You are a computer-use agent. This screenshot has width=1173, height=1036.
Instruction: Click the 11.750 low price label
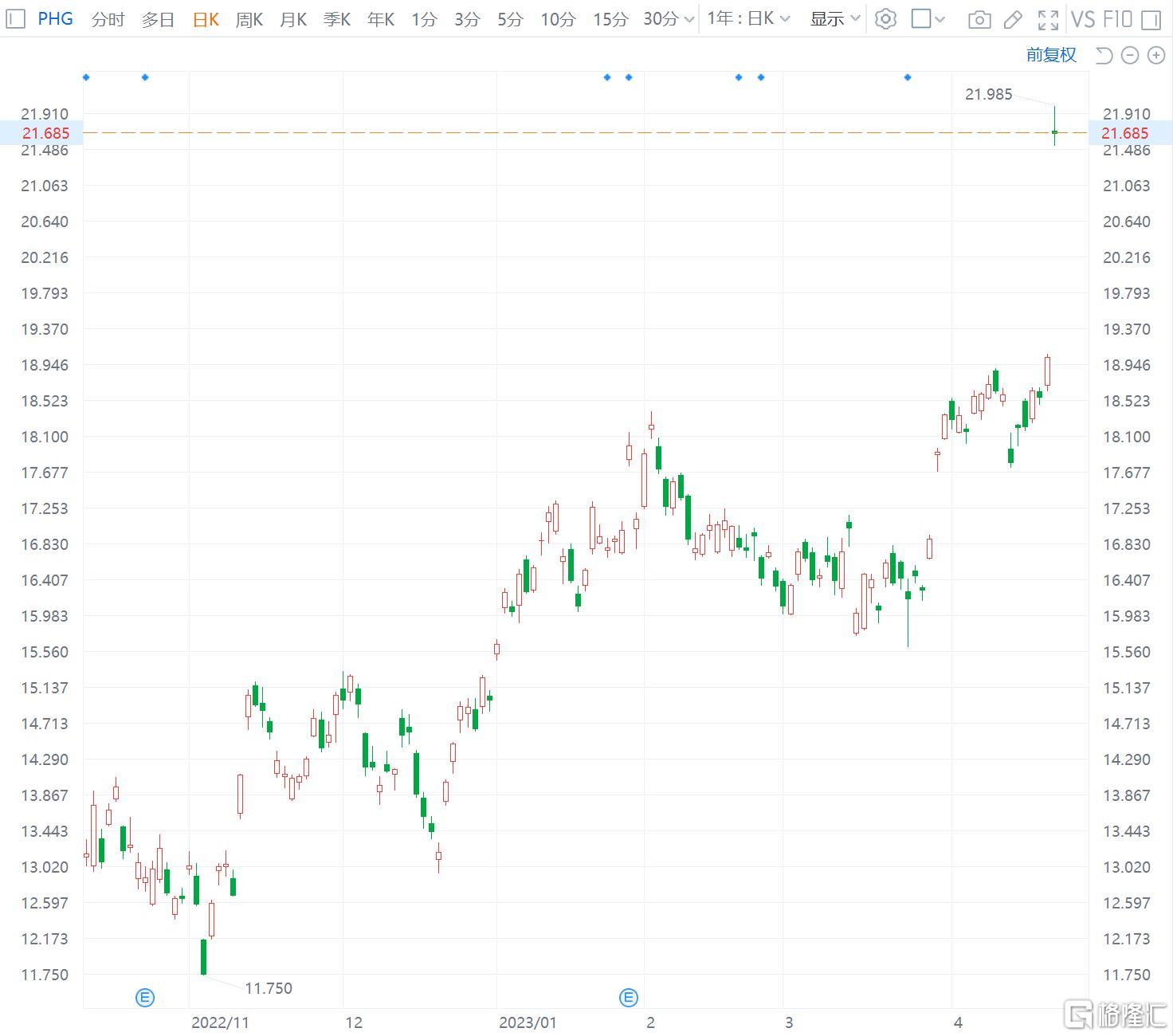[x=269, y=988]
